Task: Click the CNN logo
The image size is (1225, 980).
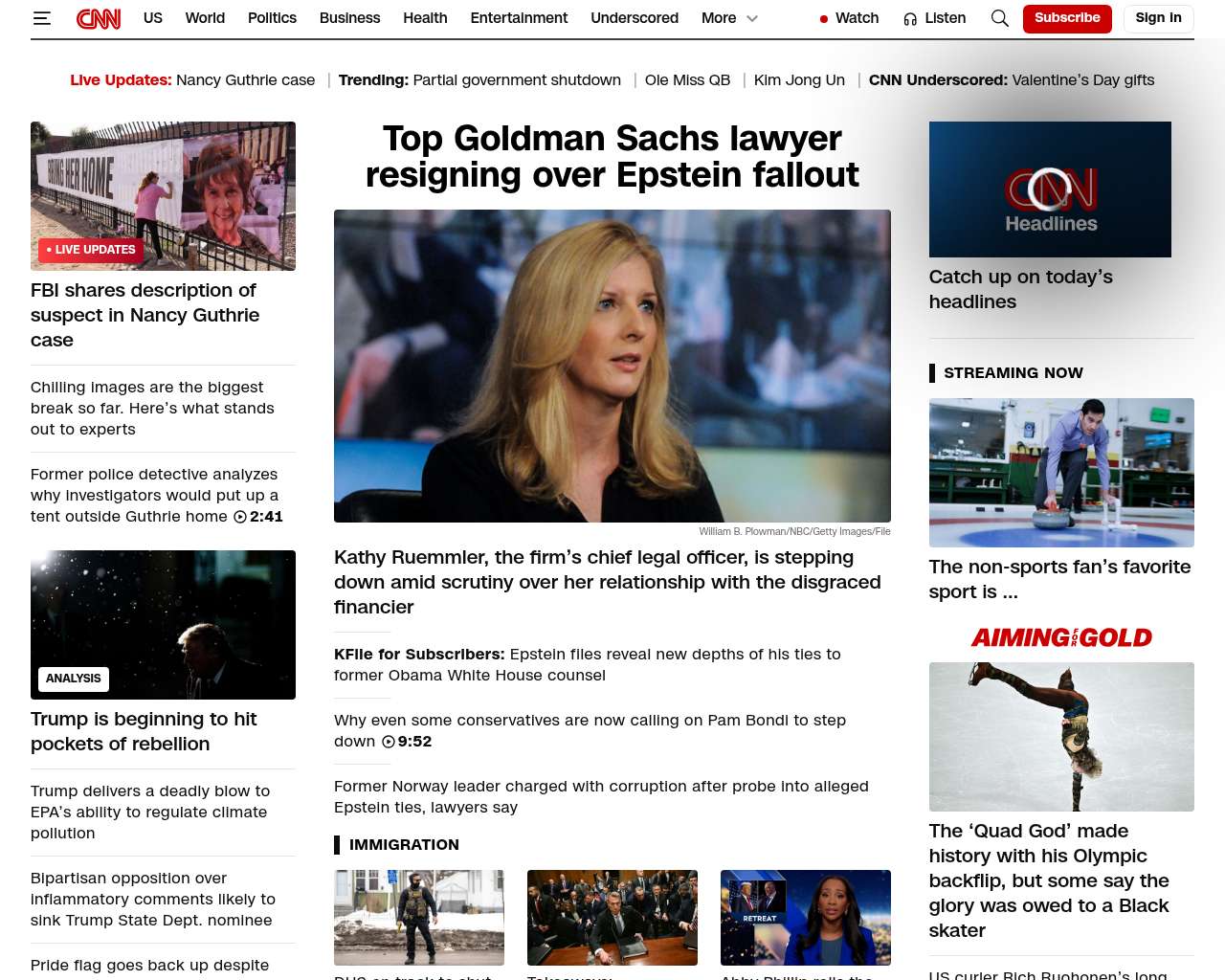Action: pos(99,18)
